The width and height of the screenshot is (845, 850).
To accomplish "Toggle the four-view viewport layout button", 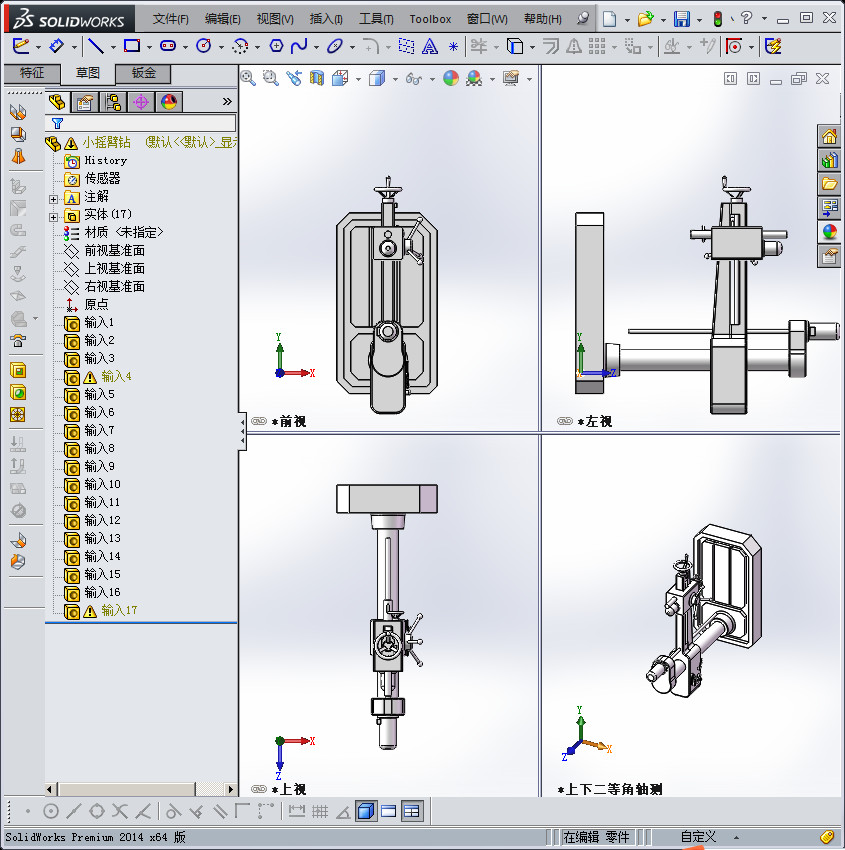I will 411,812.
